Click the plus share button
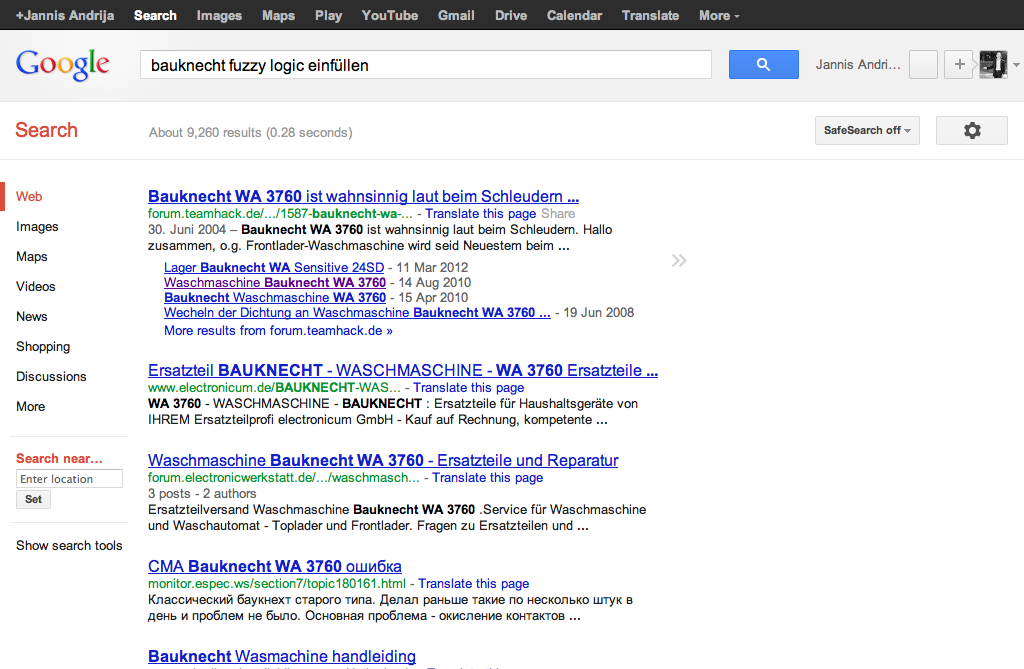The width and height of the screenshot is (1024, 669). click(x=959, y=65)
